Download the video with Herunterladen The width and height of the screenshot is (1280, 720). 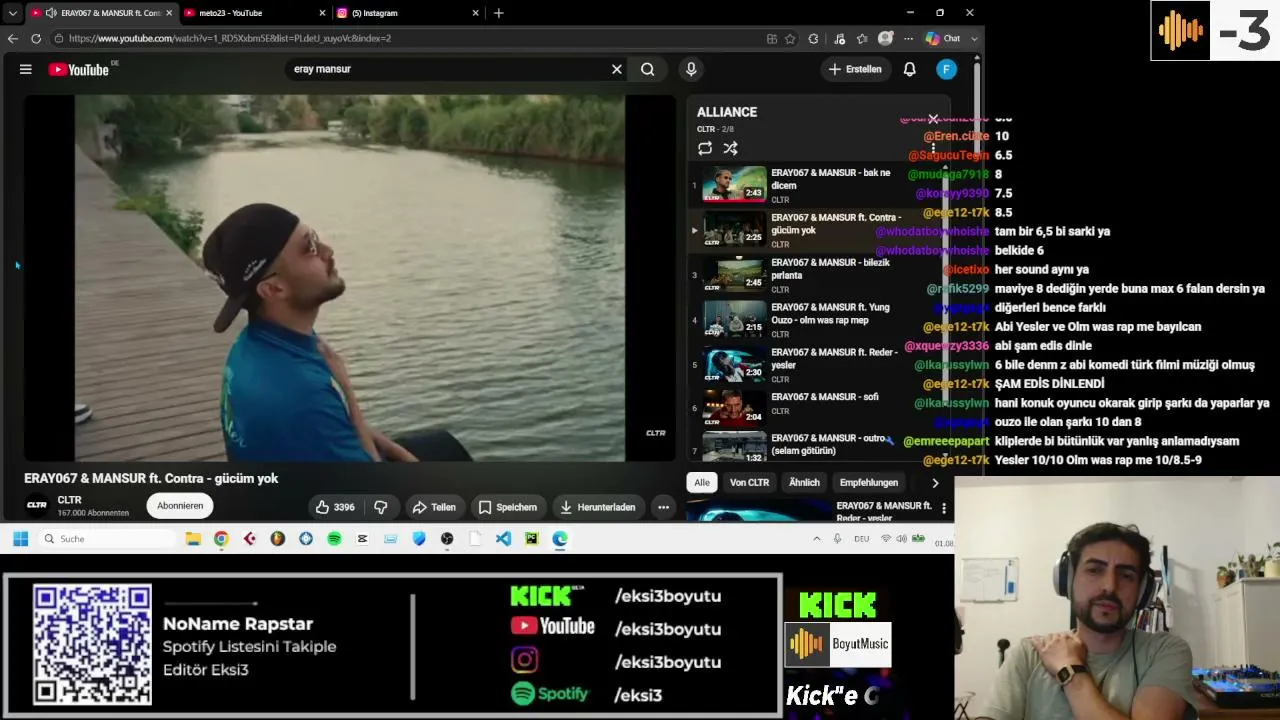[598, 507]
